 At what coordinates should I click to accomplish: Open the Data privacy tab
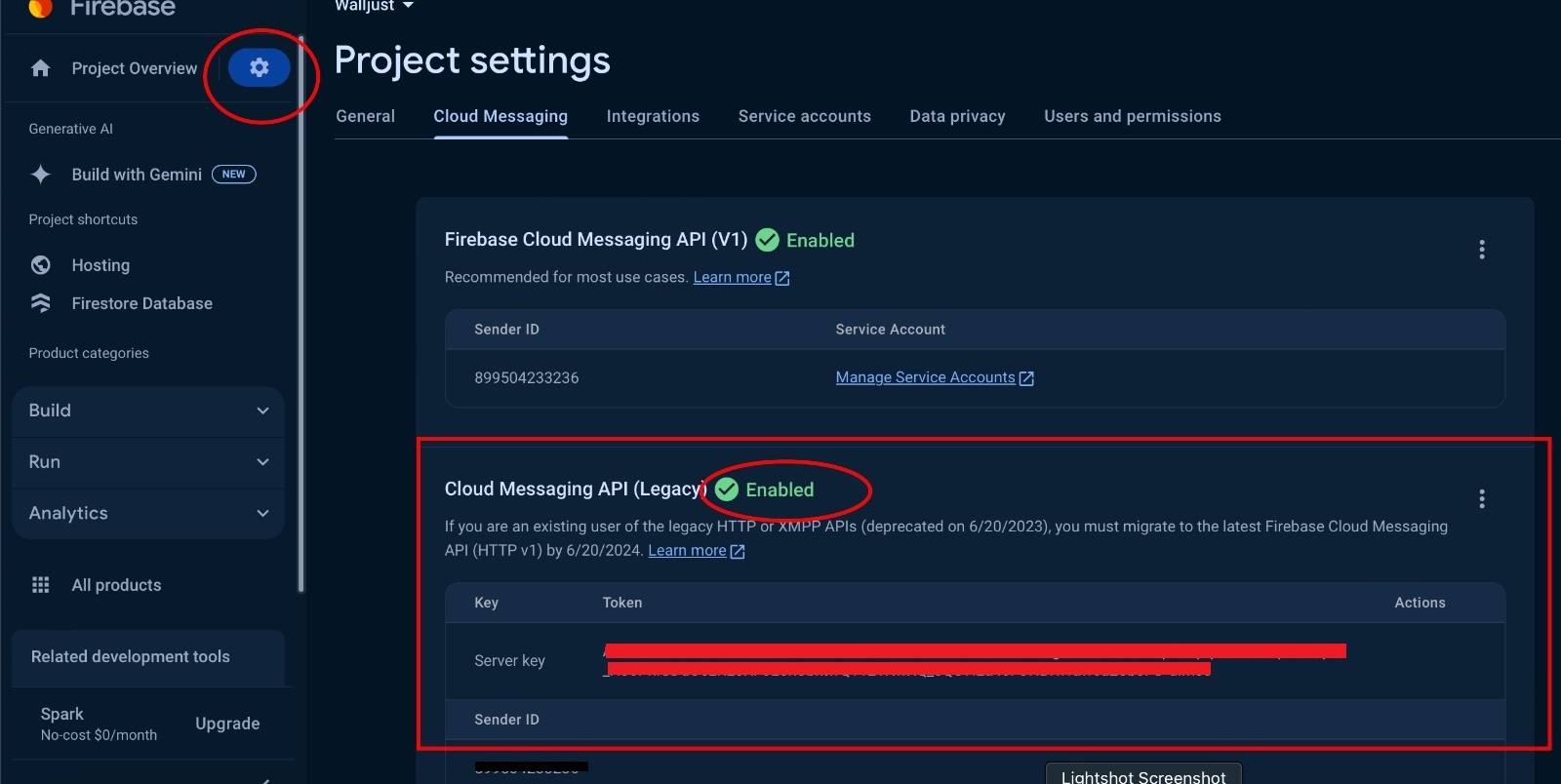pos(958,116)
